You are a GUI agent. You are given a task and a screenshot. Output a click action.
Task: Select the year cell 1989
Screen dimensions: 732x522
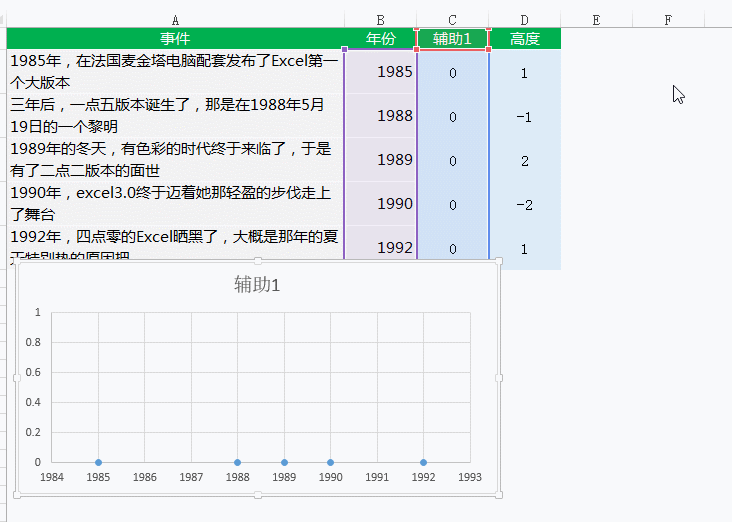tap(380, 159)
